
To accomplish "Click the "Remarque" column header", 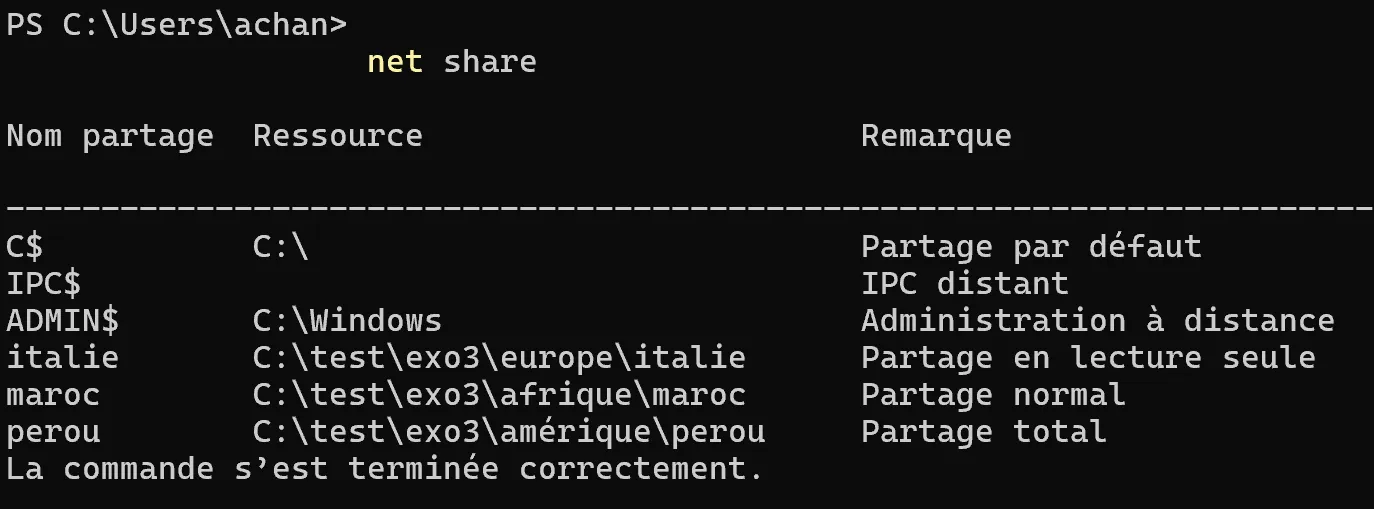I will coord(936,136).
